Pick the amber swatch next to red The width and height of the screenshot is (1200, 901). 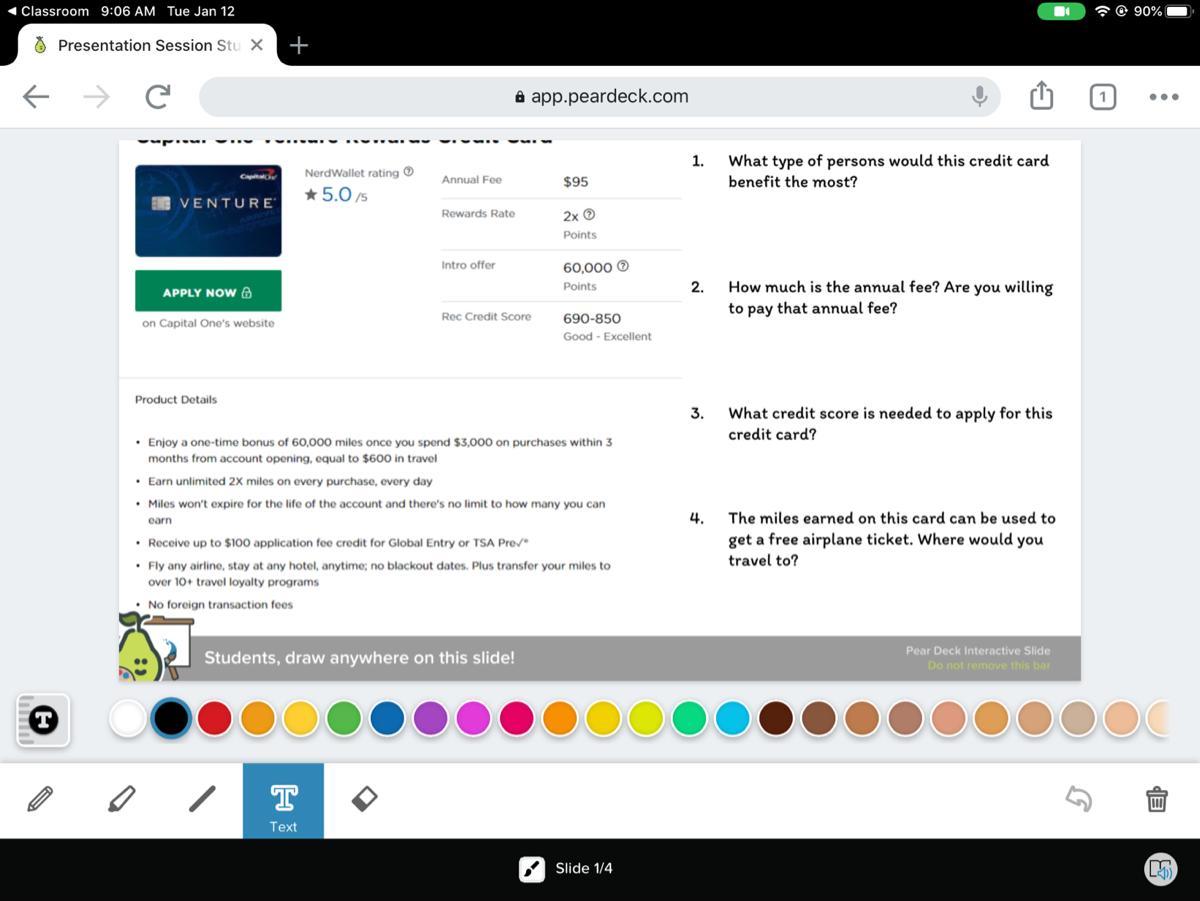[257, 719]
